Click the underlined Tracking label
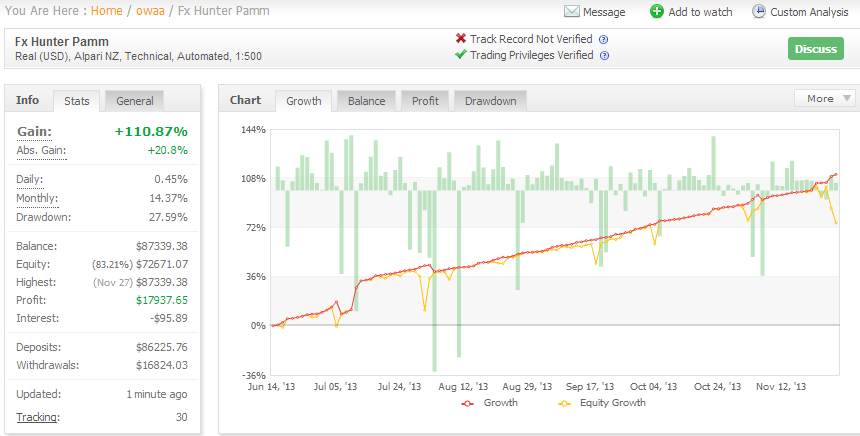Image resolution: width=860 pixels, height=436 pixels. tap(36, 417)
